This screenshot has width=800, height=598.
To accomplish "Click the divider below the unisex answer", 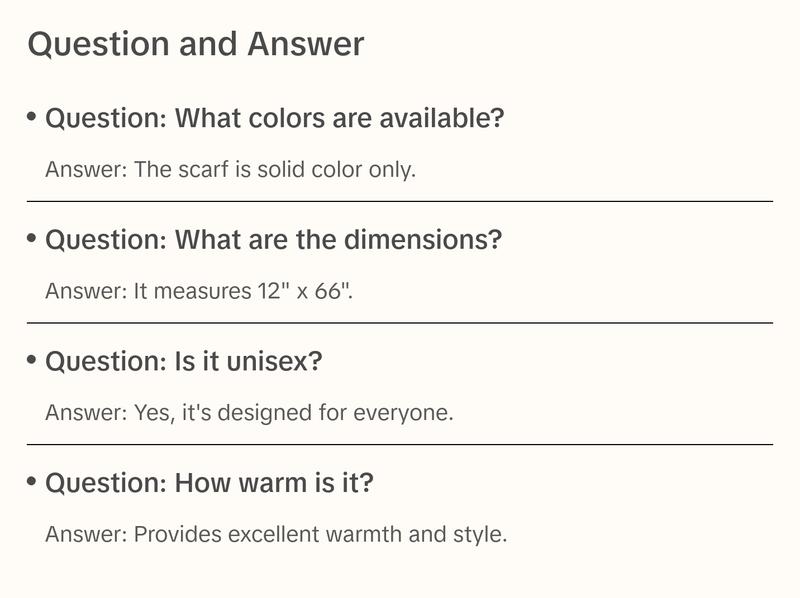I will tap(400, 444).
